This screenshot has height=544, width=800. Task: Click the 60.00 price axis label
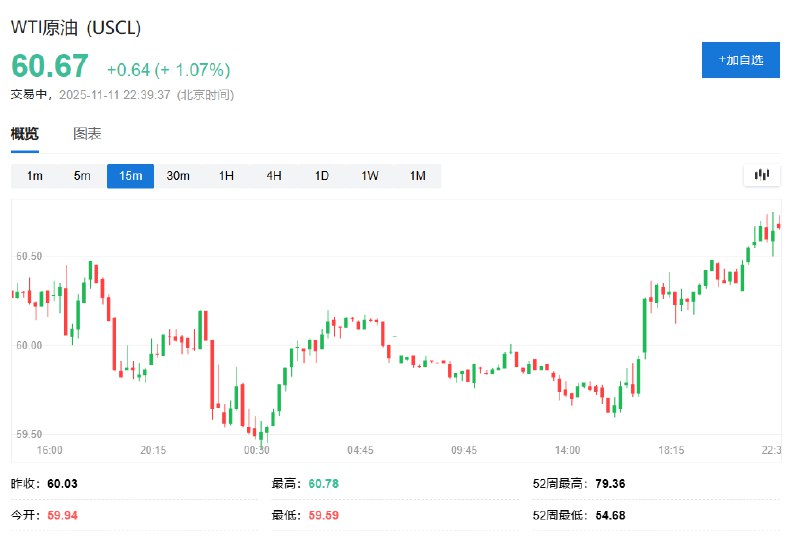29,345
